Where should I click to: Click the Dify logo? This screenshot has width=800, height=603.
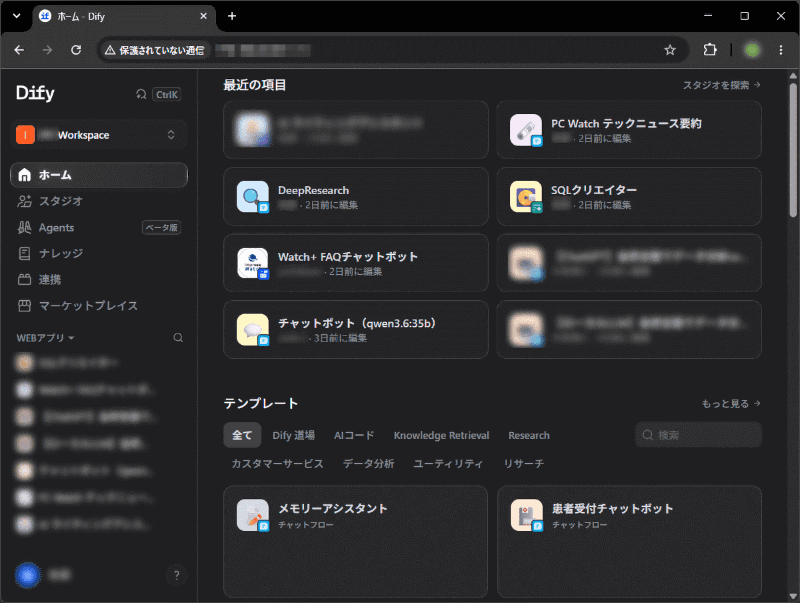tap(35, 93)
